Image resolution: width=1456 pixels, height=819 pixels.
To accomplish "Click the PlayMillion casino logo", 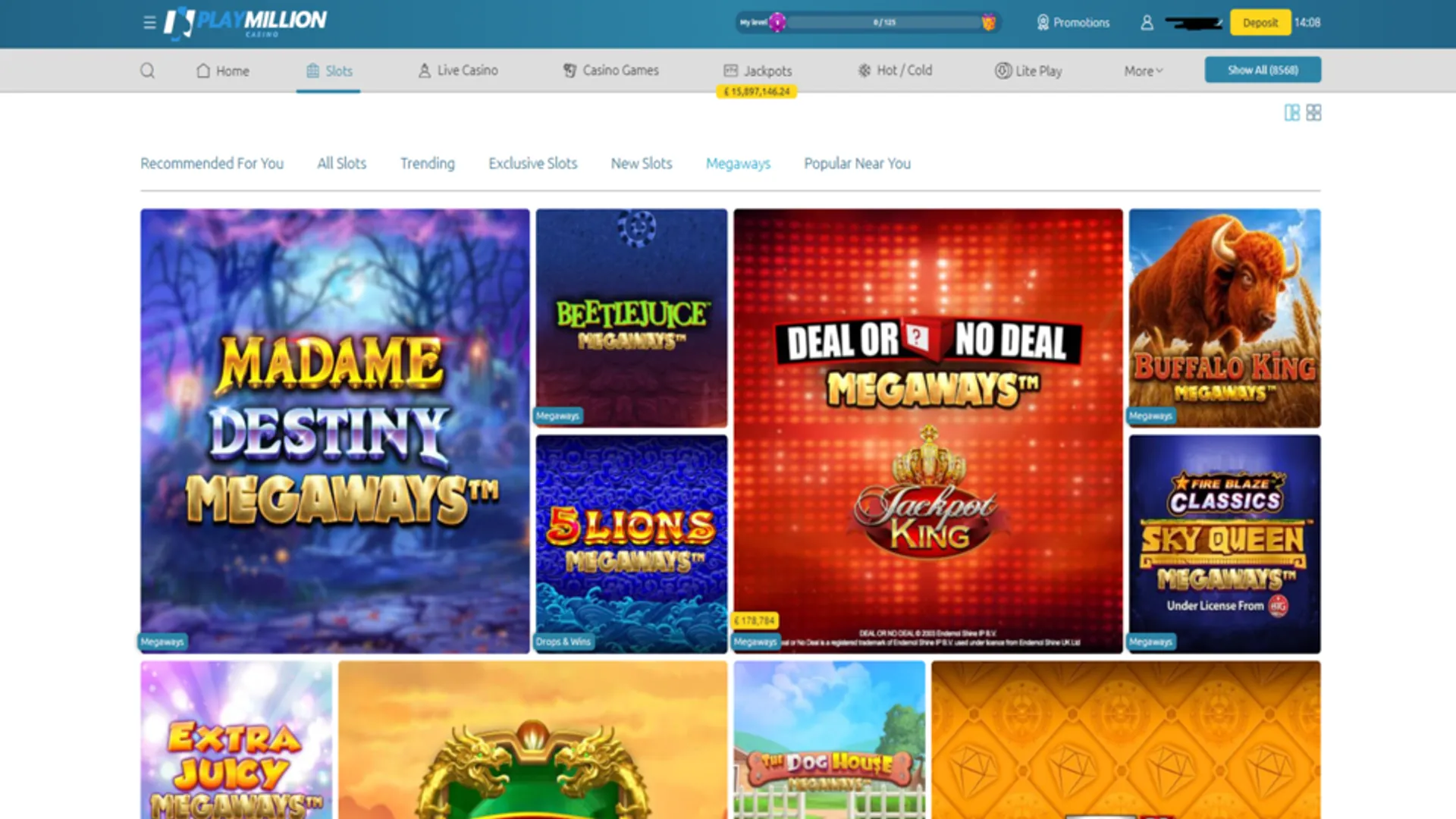I will pos(246,23).
